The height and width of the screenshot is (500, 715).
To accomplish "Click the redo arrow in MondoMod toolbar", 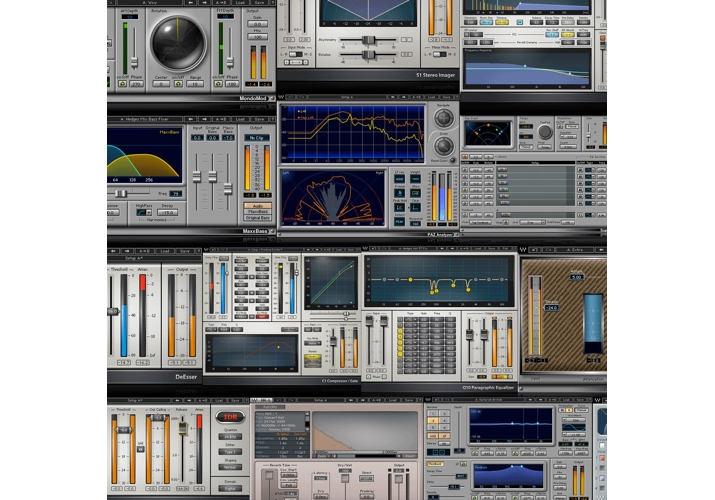I will [x=204, y=2].
